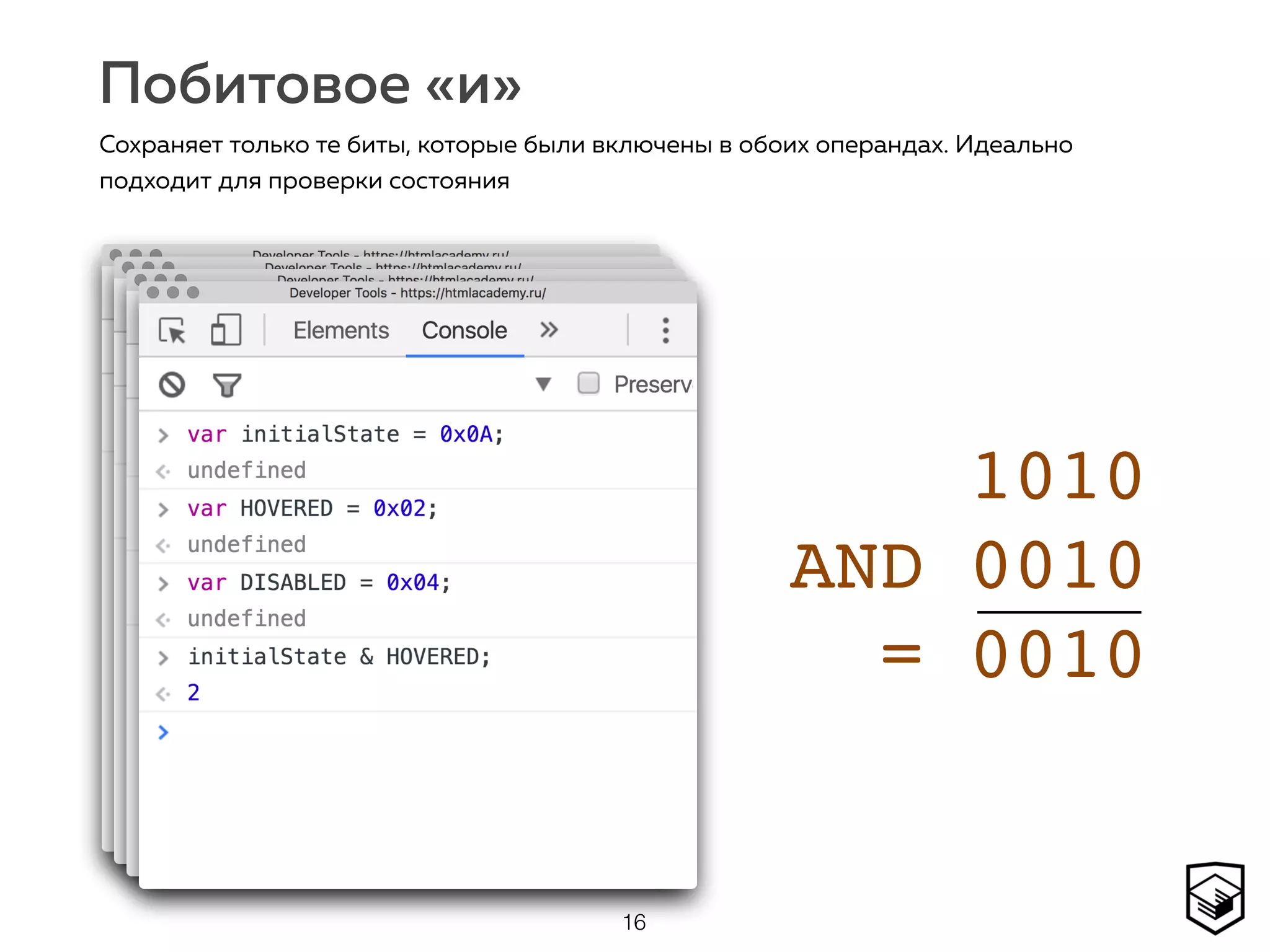The width and height of the screenshot is (1270, 952).
Task: Click the HTML Academy logo icon
Action: coord(1215,898)
